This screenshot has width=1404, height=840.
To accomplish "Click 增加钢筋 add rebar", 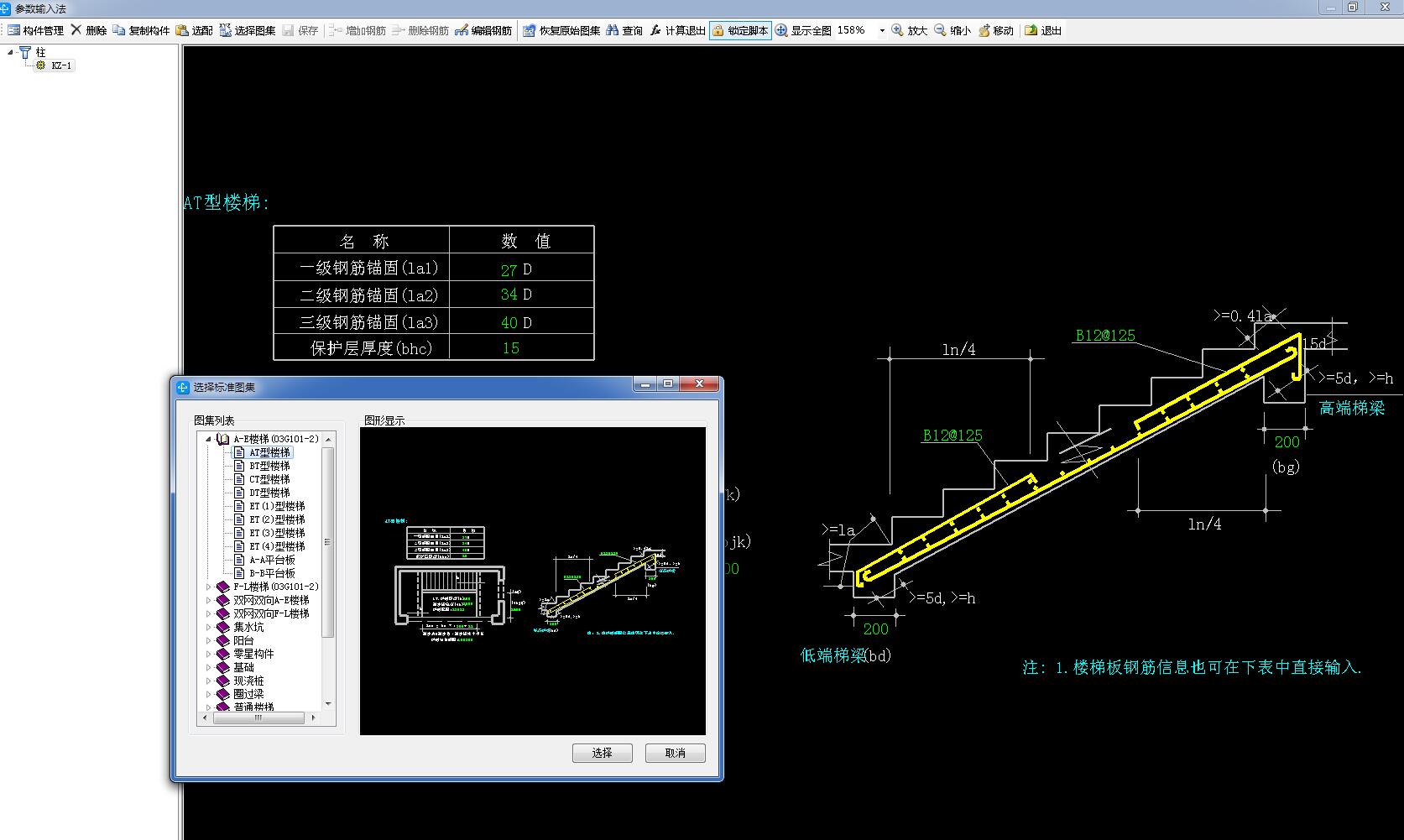I will point(358,30).
